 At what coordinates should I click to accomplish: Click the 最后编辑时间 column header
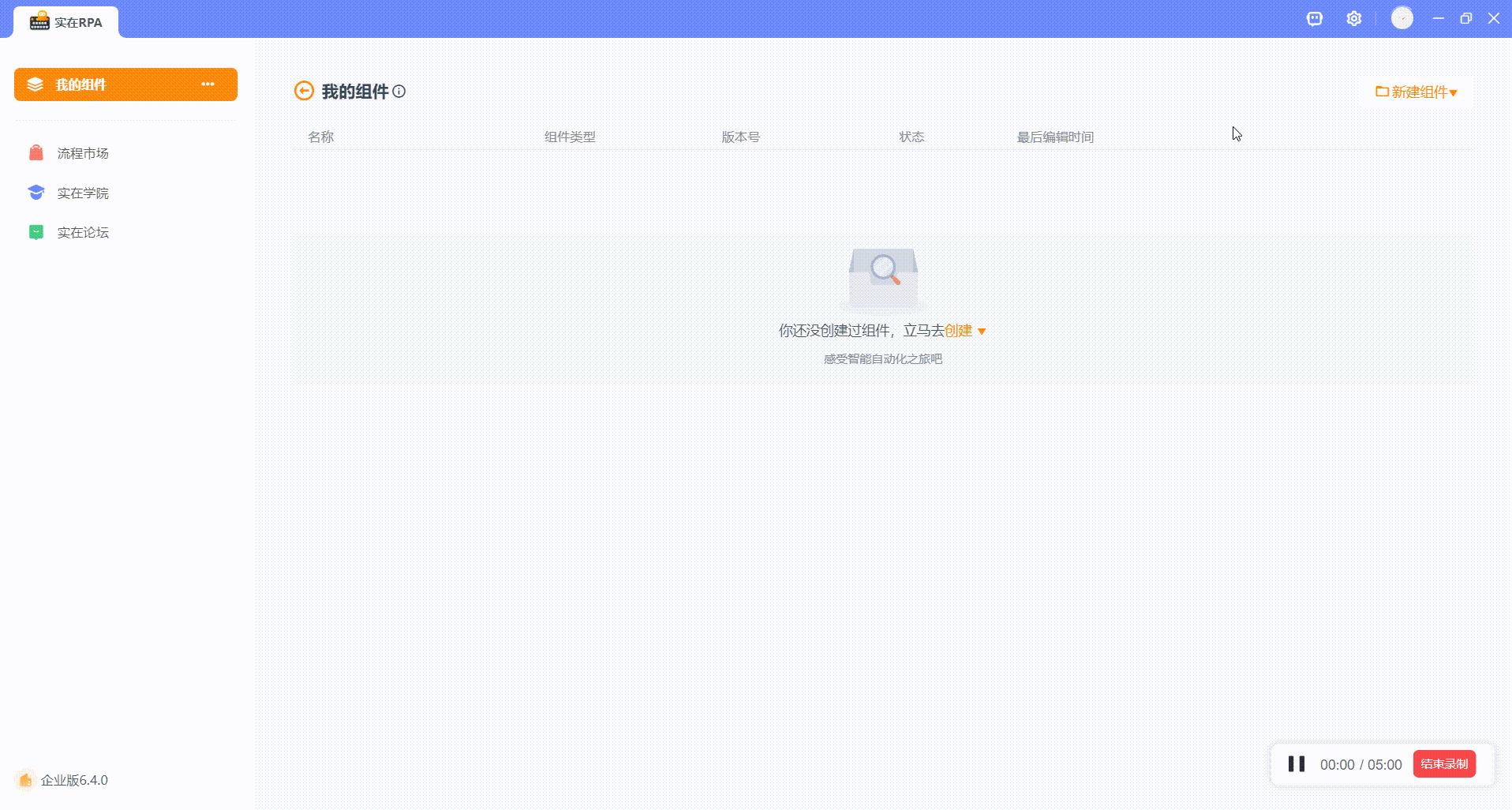click(1055, 137)
